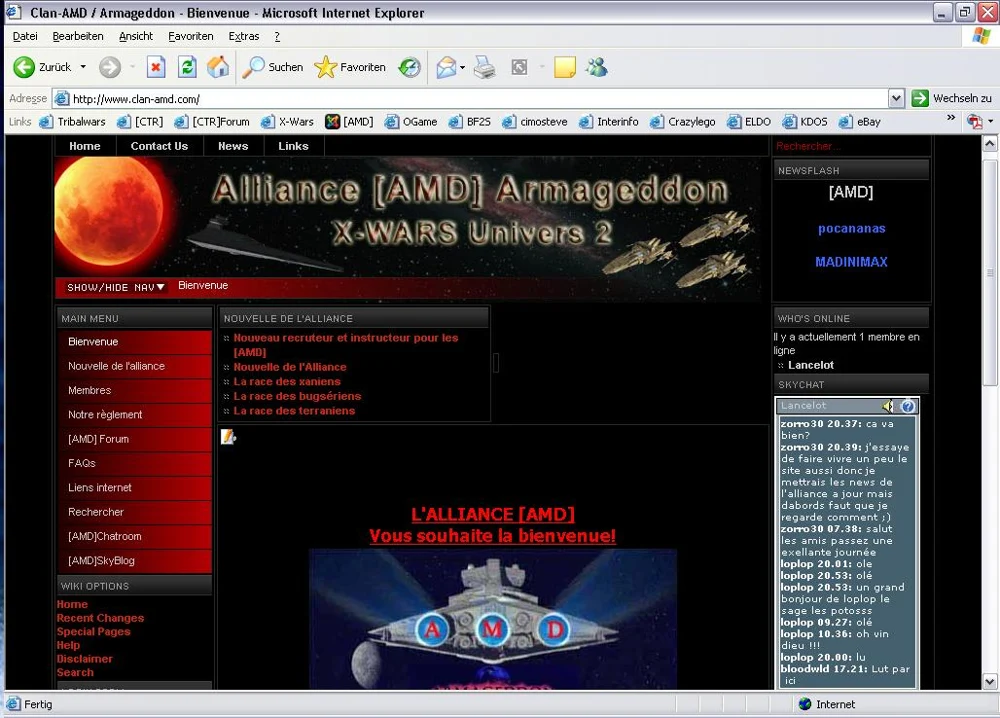Click Wechseln zu green go arrow
Image resolution: width=1000 pixels, height=718 pixels.
click(x=920, y=98)
